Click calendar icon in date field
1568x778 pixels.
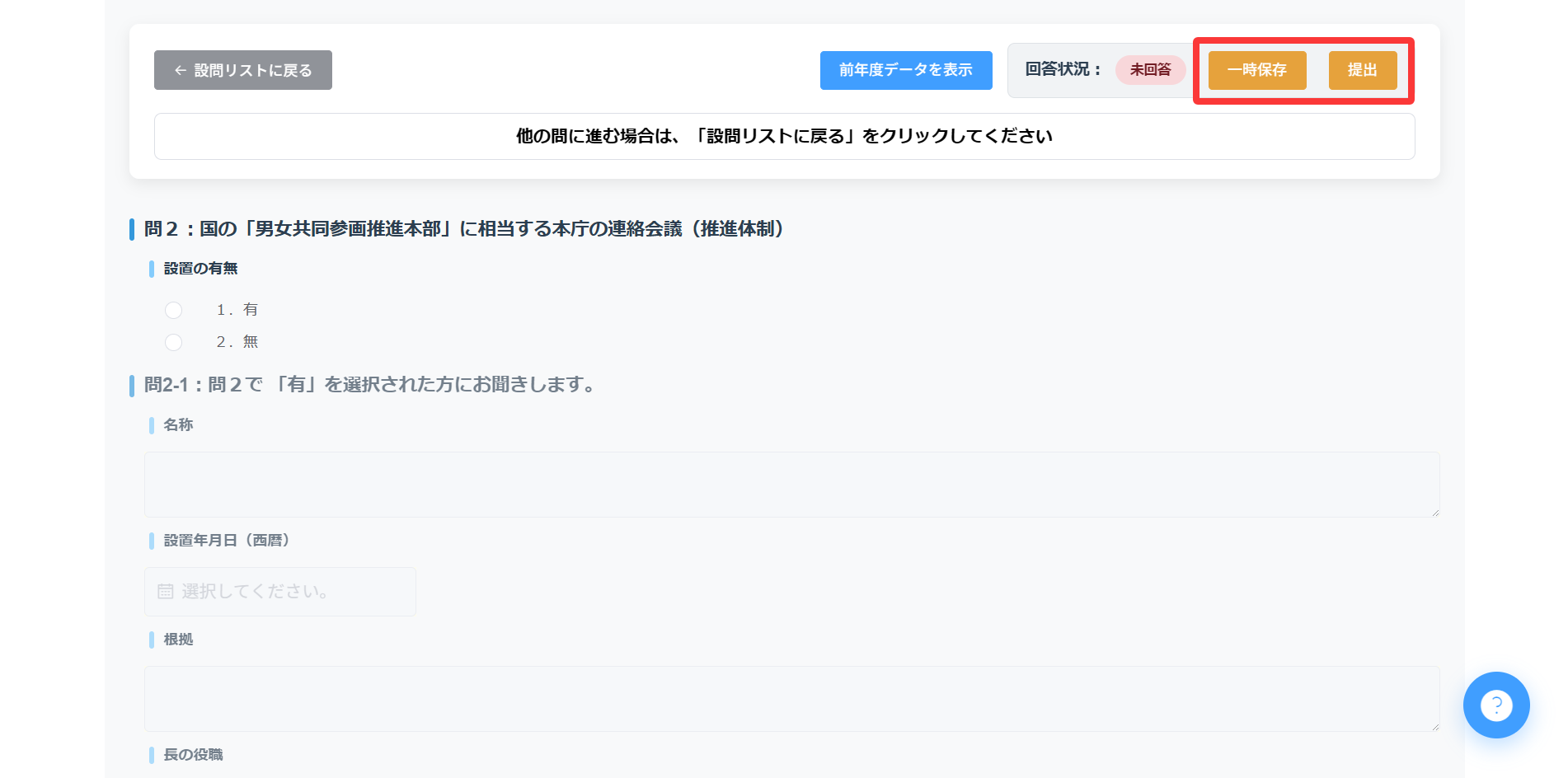(x=166, y=592)
